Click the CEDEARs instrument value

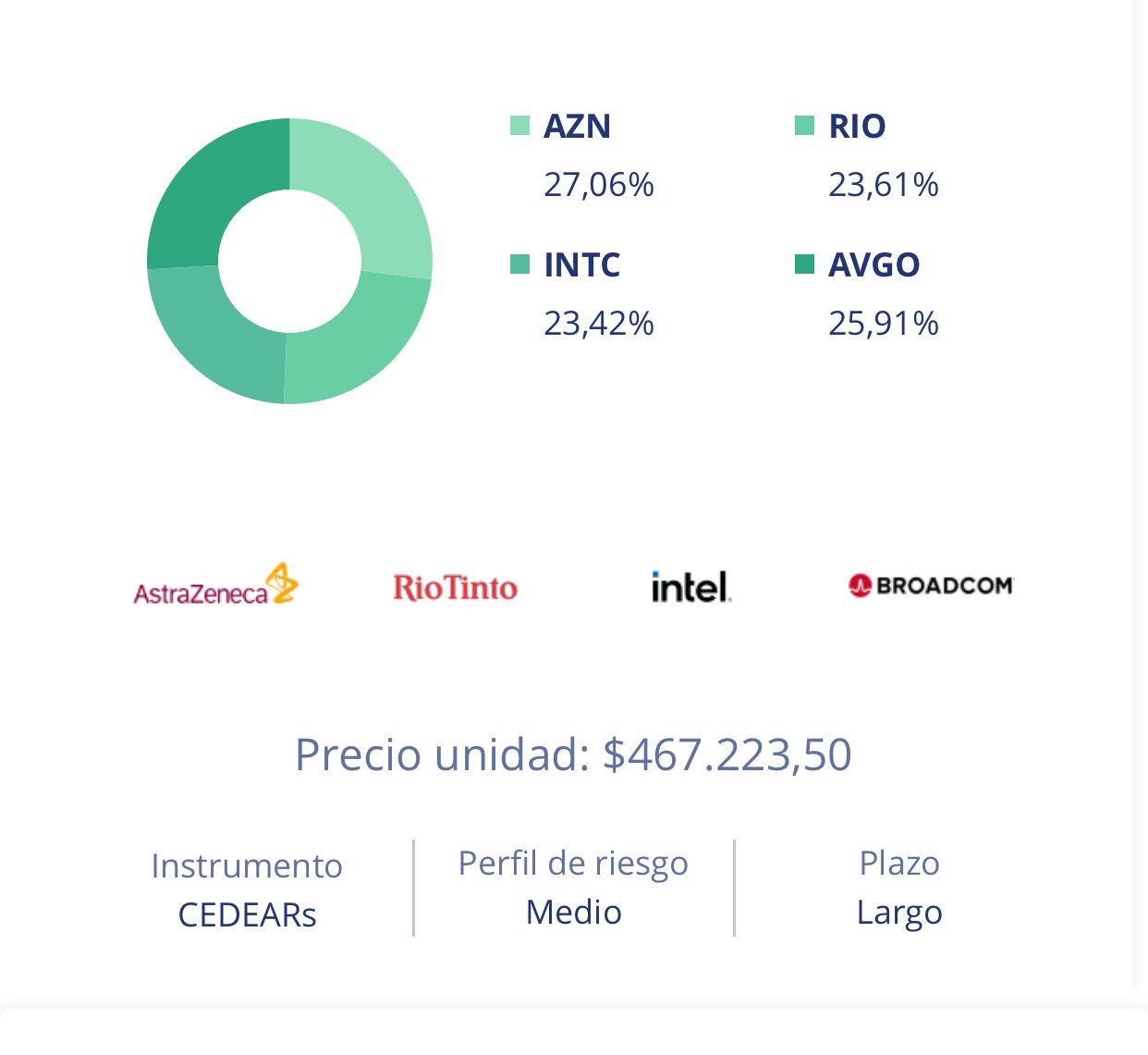pyautogui.click(x=247, y=914)
